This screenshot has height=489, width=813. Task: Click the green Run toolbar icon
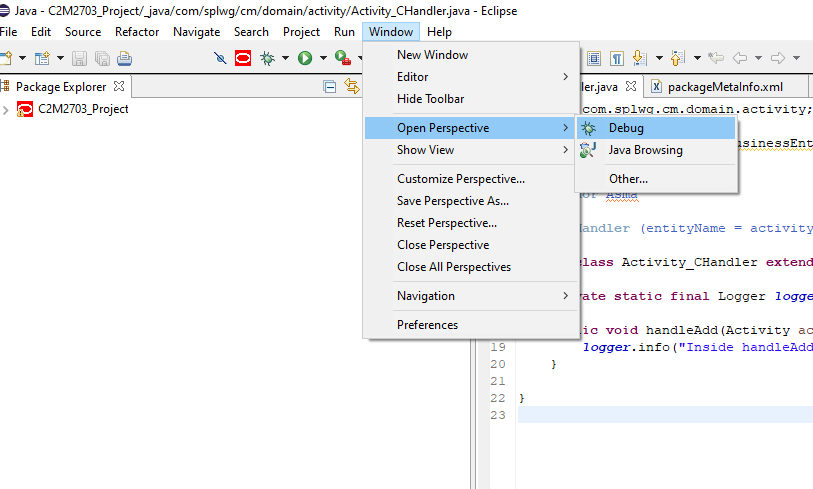[305, 58]
